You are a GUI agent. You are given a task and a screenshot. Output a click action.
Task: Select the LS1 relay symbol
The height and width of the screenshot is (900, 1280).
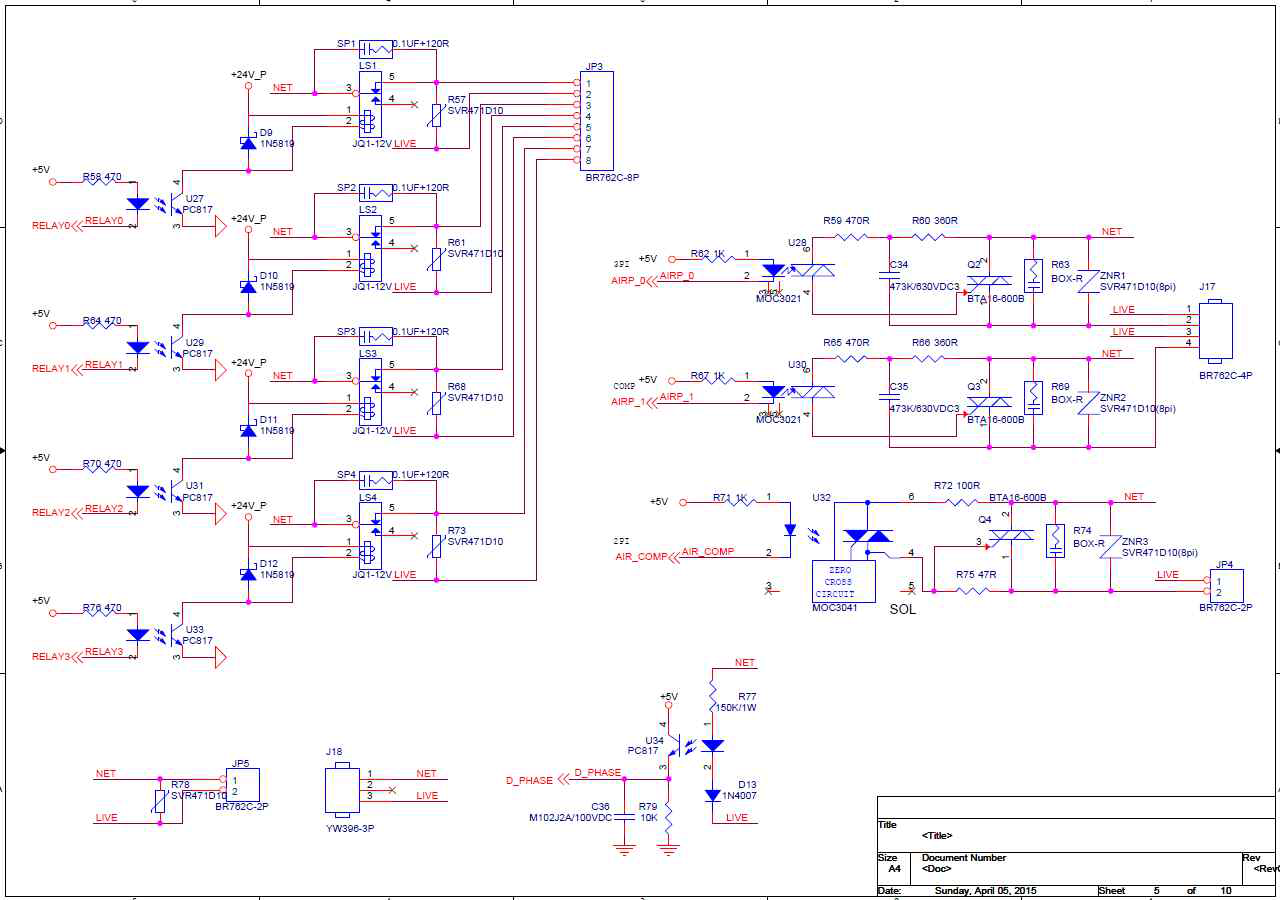click(369, 103)
